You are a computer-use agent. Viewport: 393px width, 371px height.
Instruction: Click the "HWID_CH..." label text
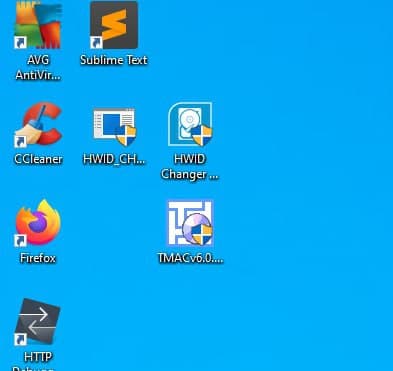pyautogui.click(x=114, y=159)
